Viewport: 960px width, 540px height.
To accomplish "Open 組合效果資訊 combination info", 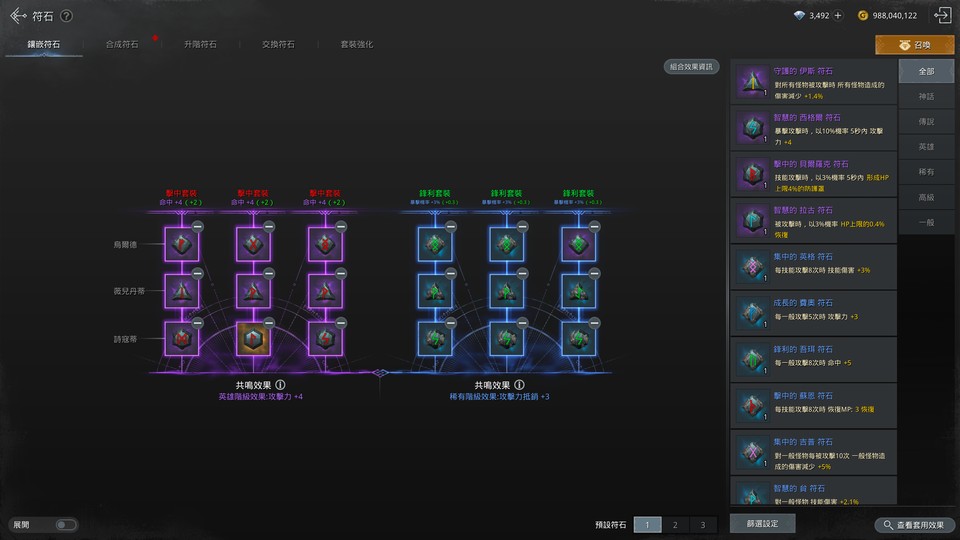I will 691,67.
